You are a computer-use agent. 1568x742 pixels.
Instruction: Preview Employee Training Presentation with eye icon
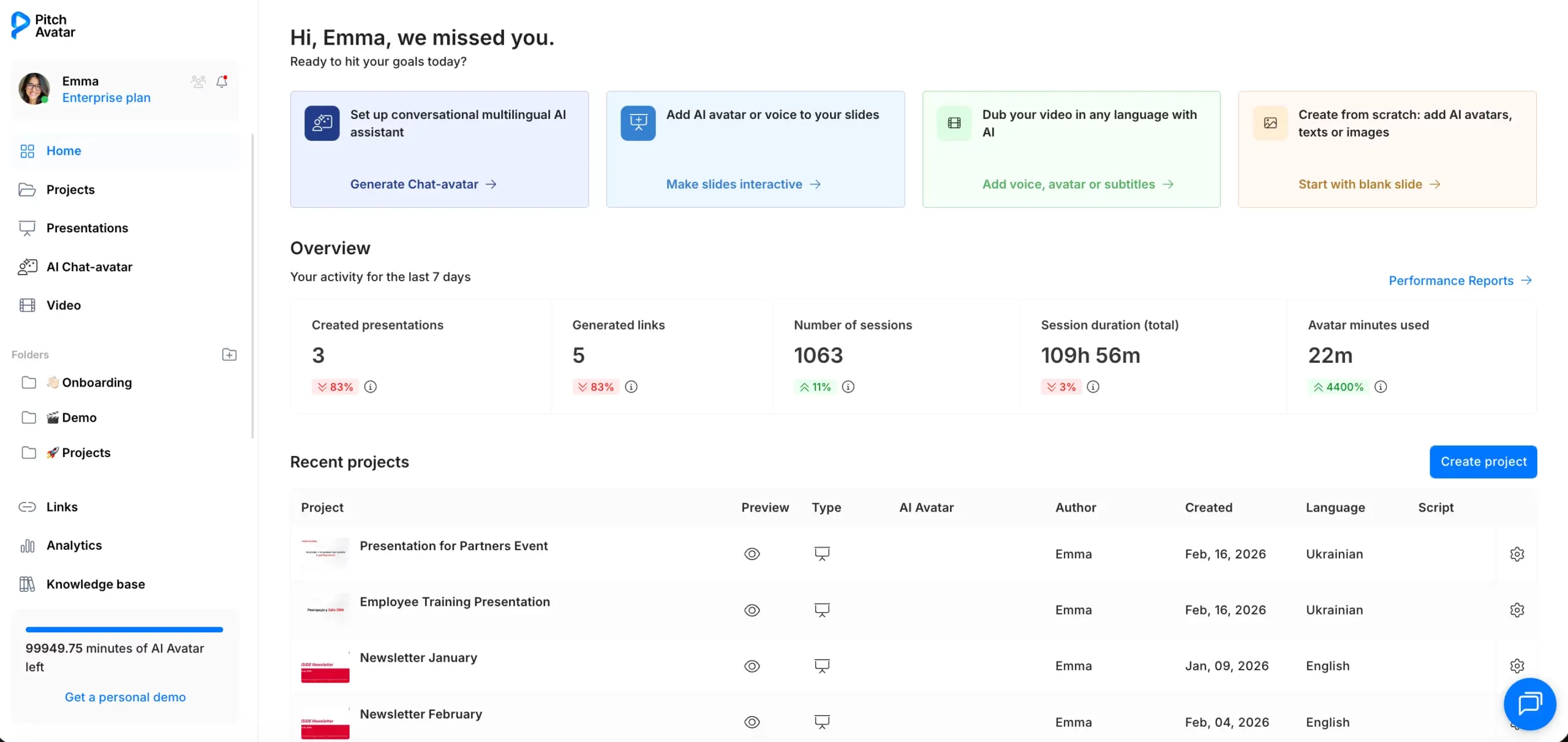click(x=752, y=610)
